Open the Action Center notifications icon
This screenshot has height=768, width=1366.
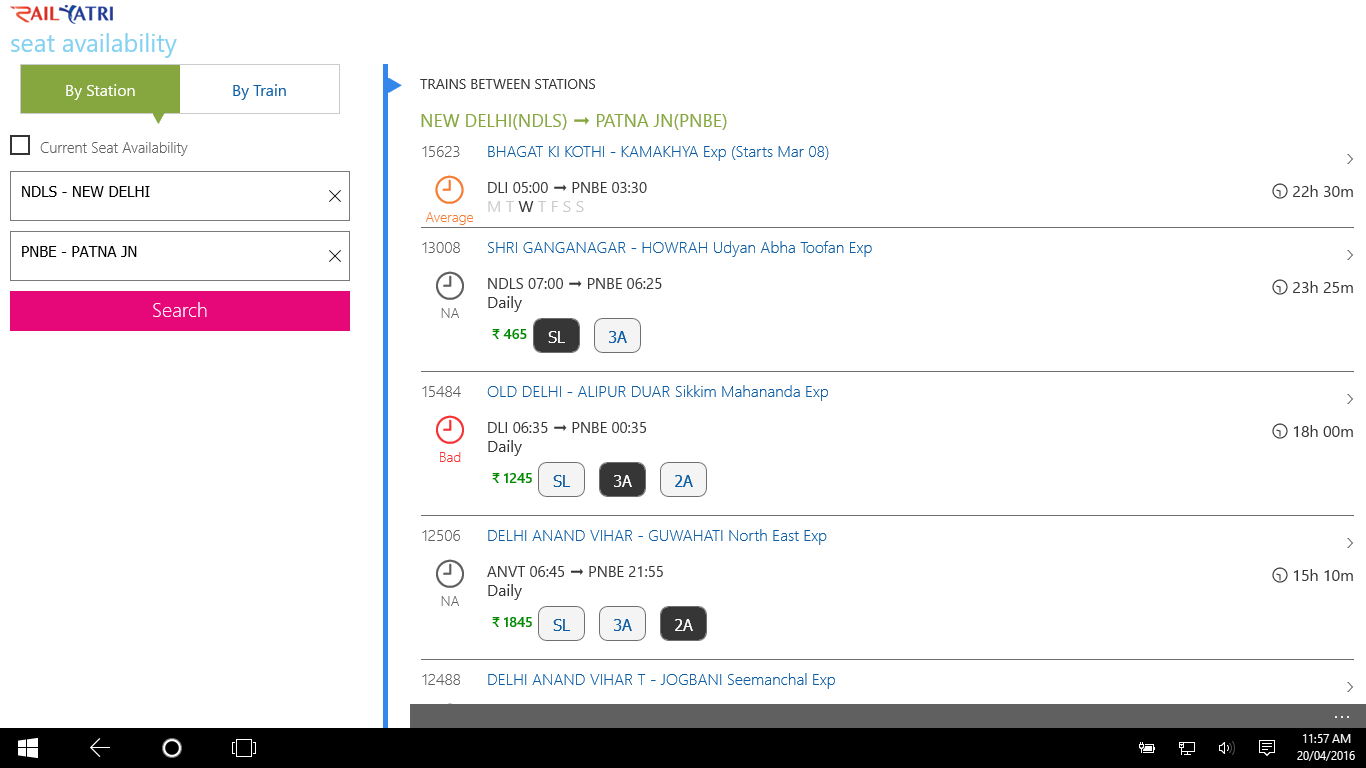[x=1266, y=748]
